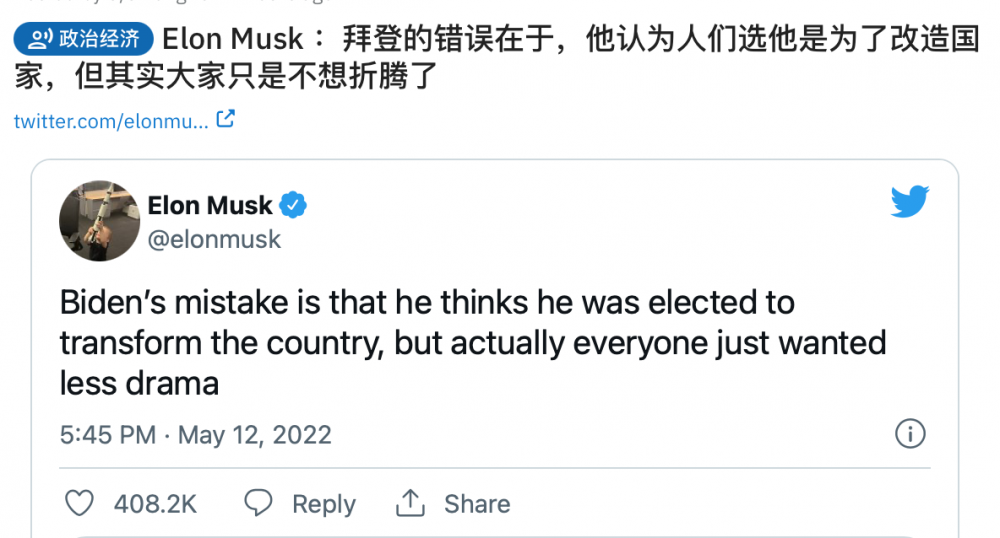Screen dimensions: 1000x538
Task: Click the May 12, 2022 date
Action: click(x=268, y=435)
